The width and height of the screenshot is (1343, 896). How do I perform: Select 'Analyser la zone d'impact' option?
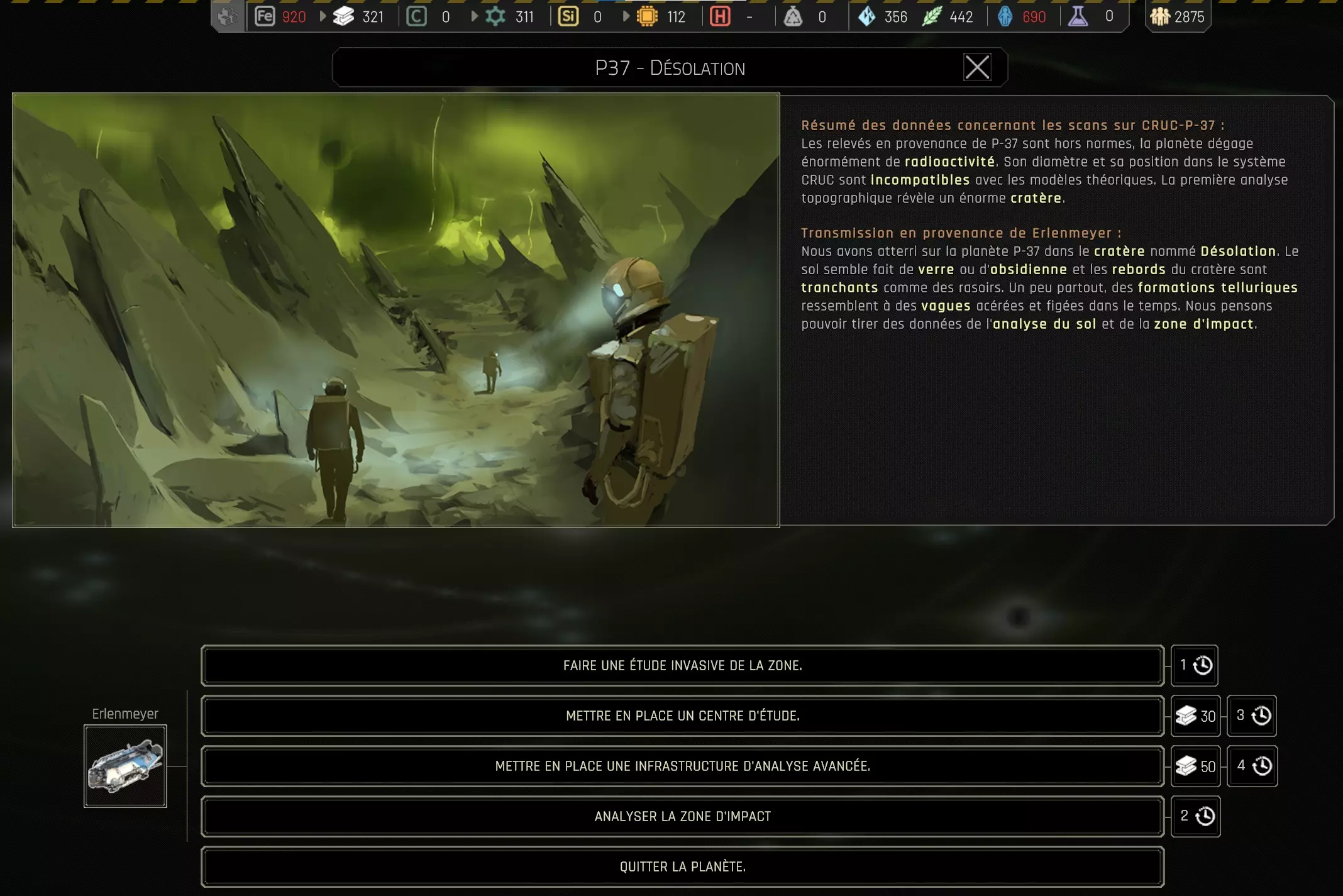click(x=682, y=816)
